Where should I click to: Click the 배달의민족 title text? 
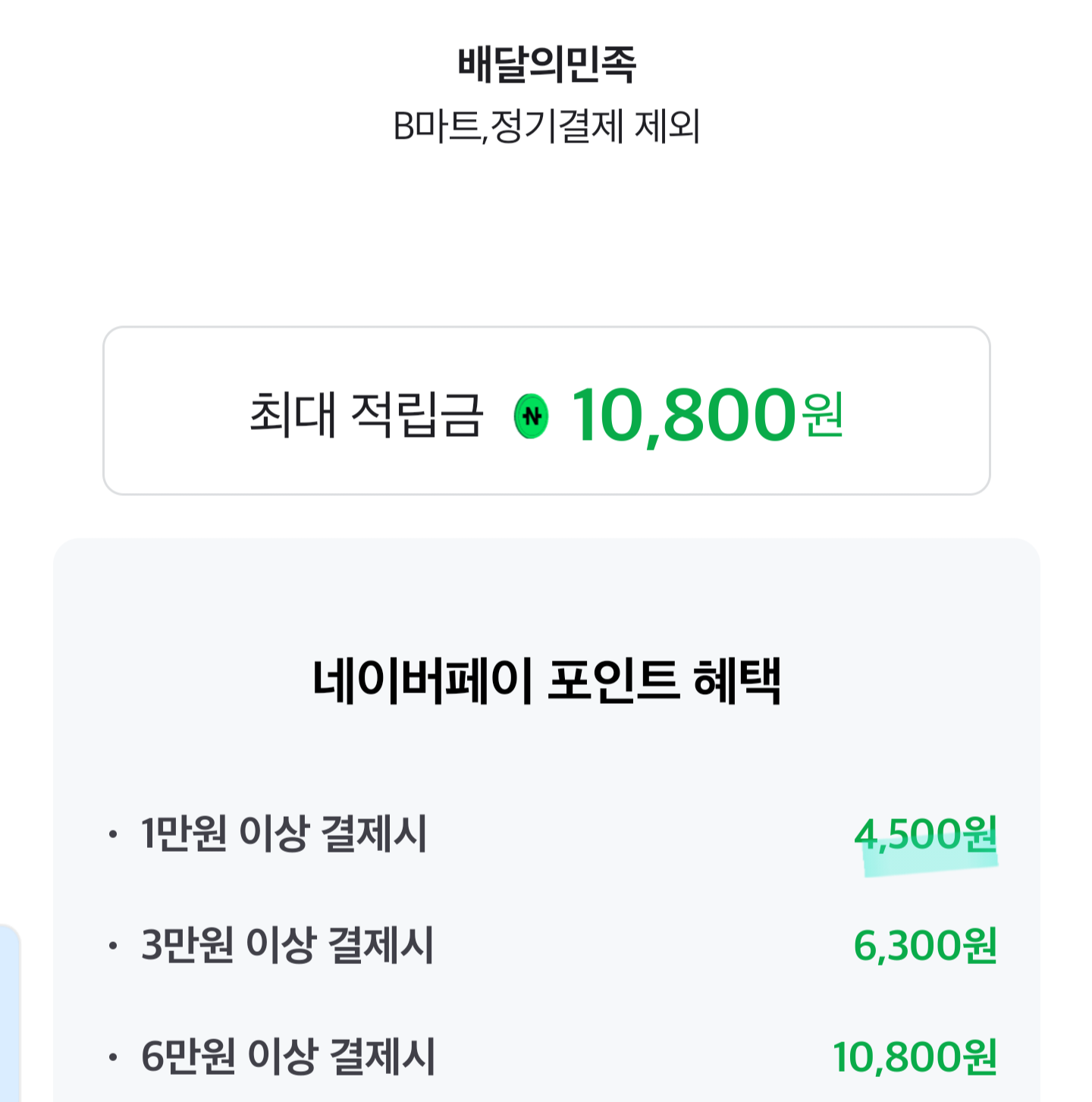click(x=546, y=64)
